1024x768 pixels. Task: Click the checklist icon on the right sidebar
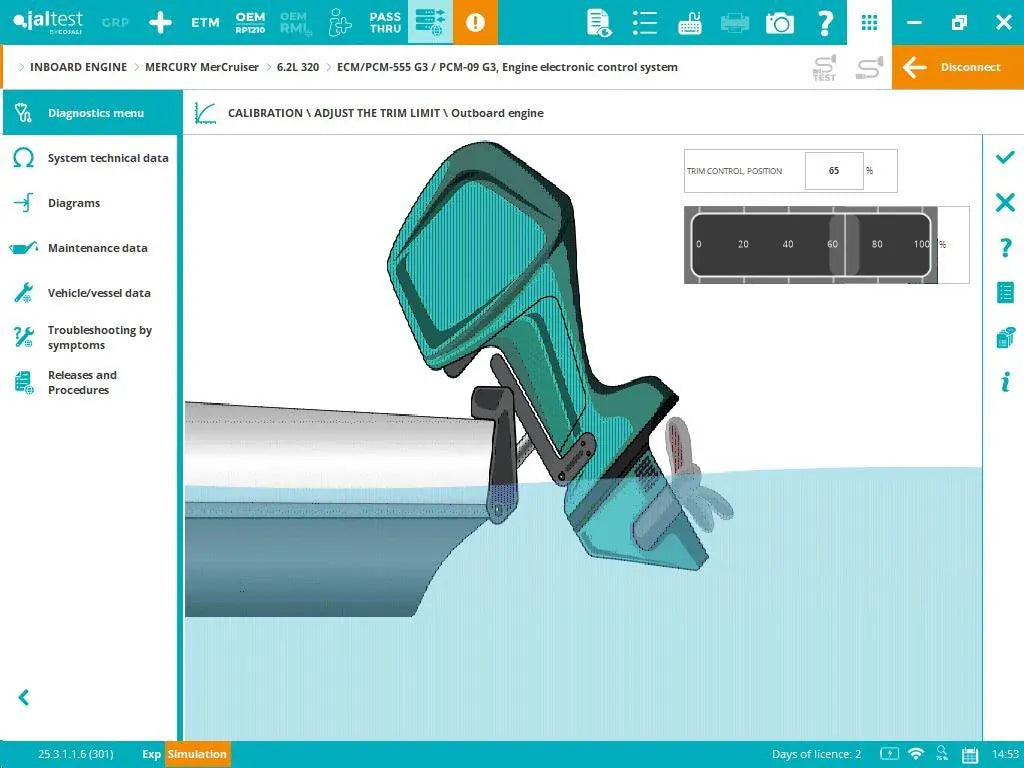(1004, 292)
